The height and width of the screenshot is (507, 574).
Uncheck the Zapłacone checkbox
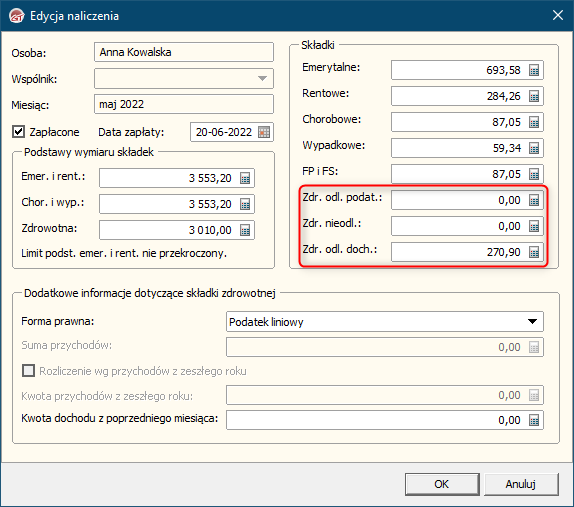click(x=19, y=132)
